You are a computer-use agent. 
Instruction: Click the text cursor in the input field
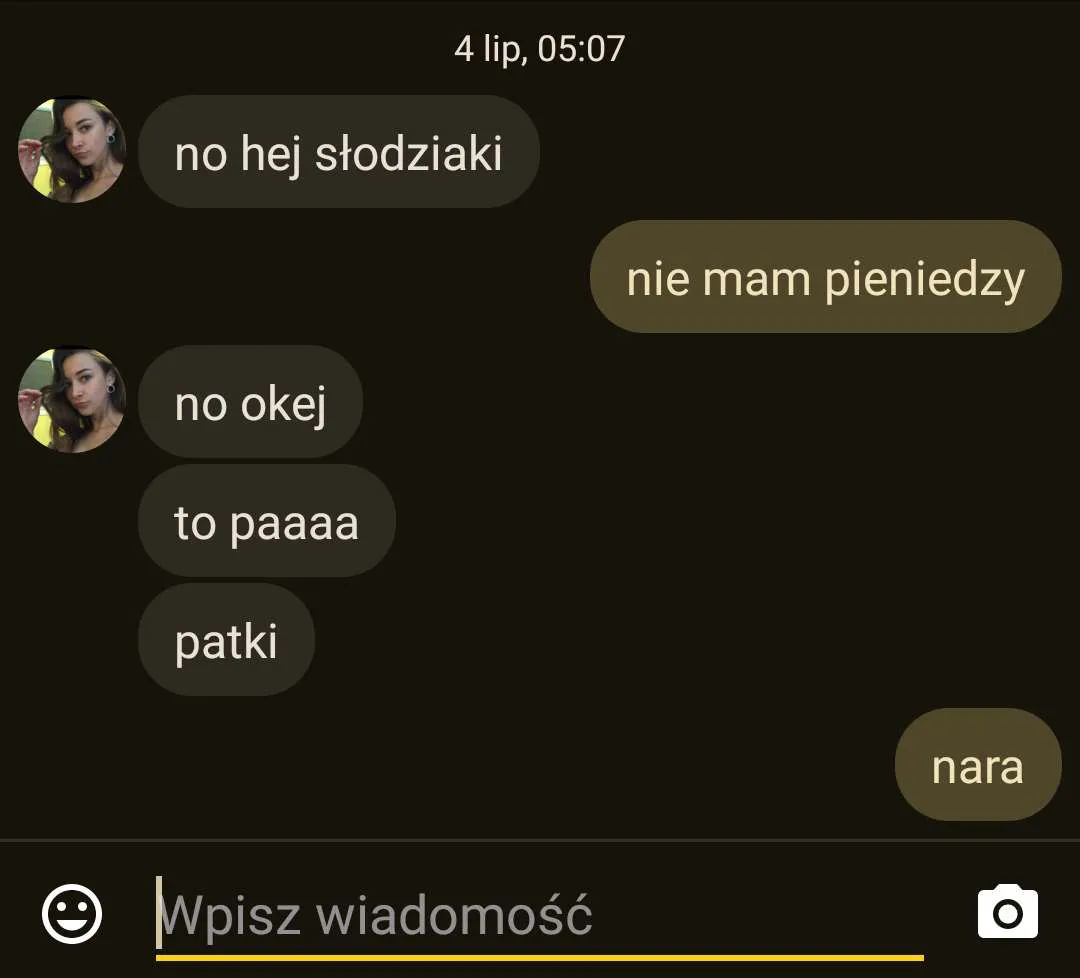(x=159, y=913)
